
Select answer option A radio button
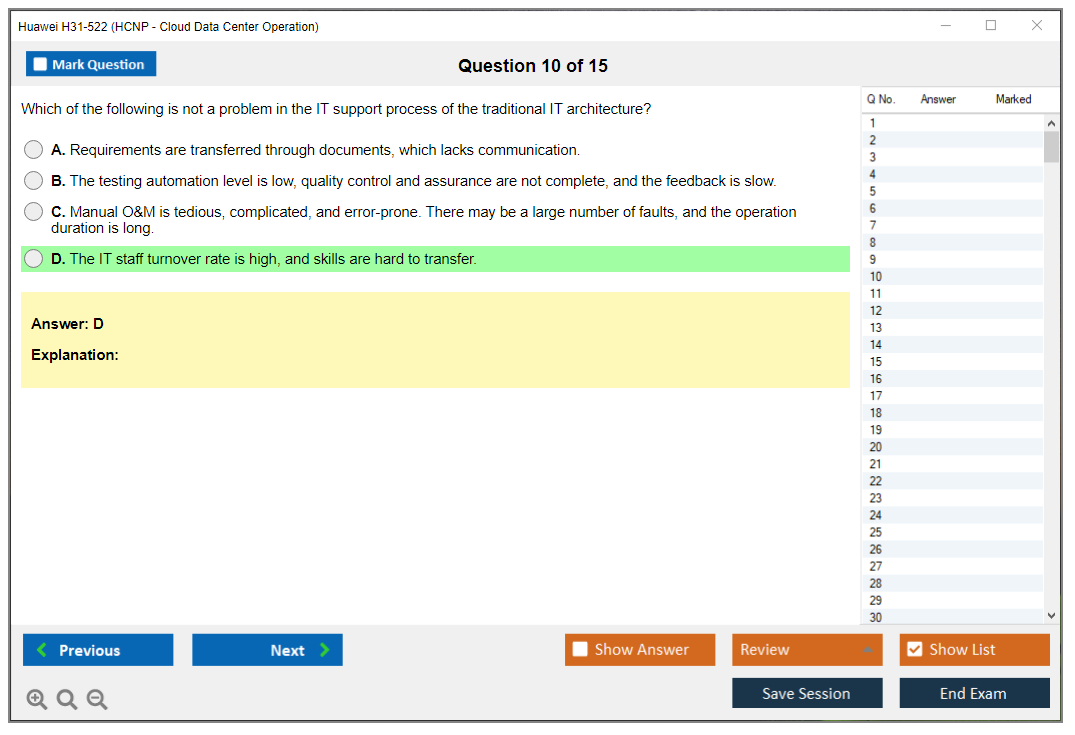point(34,150)
